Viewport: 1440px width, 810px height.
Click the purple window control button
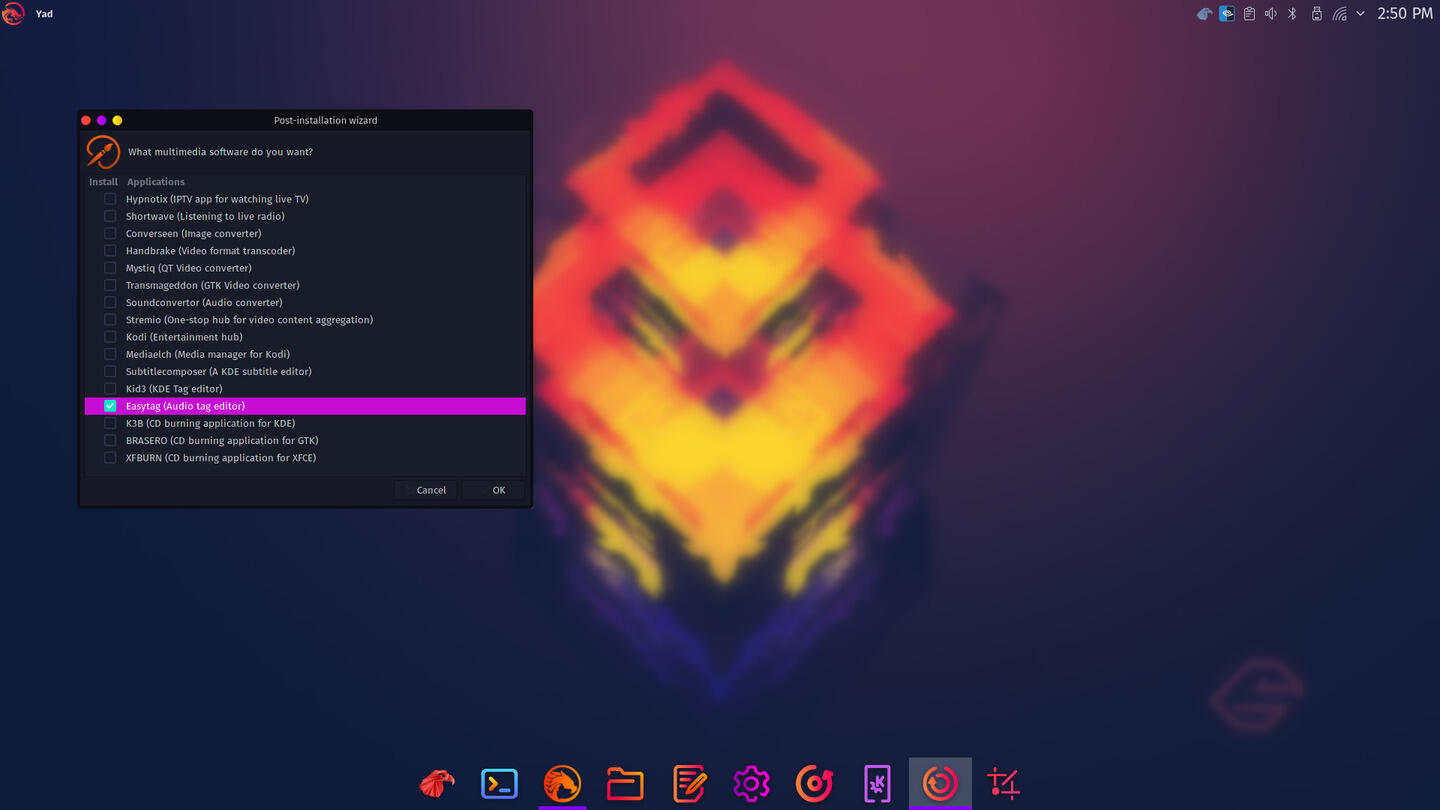pos(101,120)
